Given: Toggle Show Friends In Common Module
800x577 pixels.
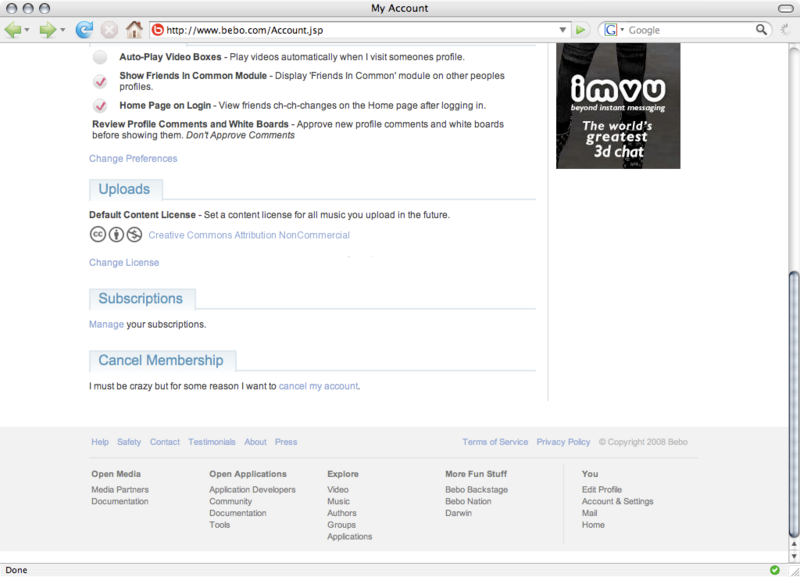Looking at the screenshot, I should [x=100, y=81].
